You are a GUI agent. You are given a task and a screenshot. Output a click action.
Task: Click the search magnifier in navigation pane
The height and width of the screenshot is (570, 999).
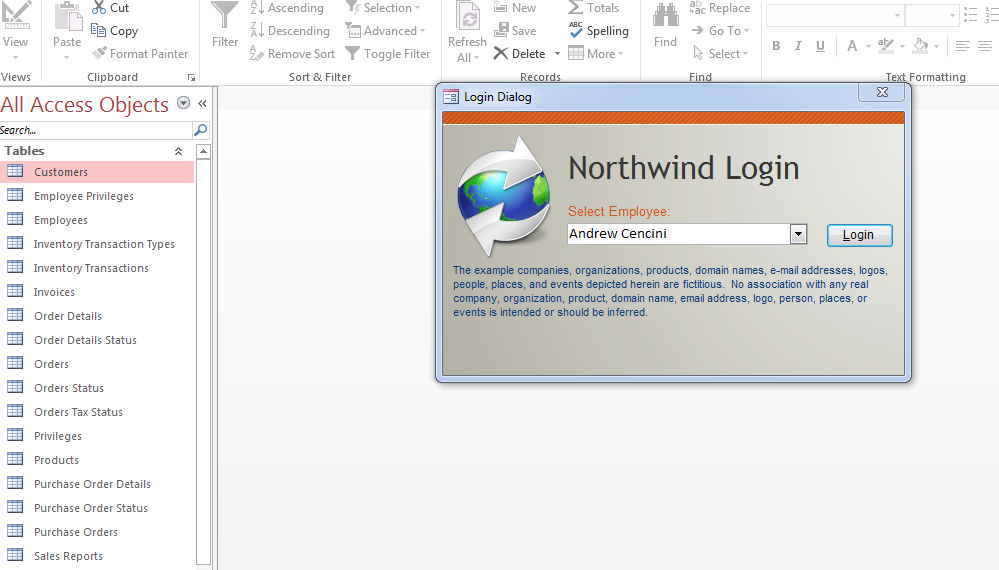click(200, 130)
